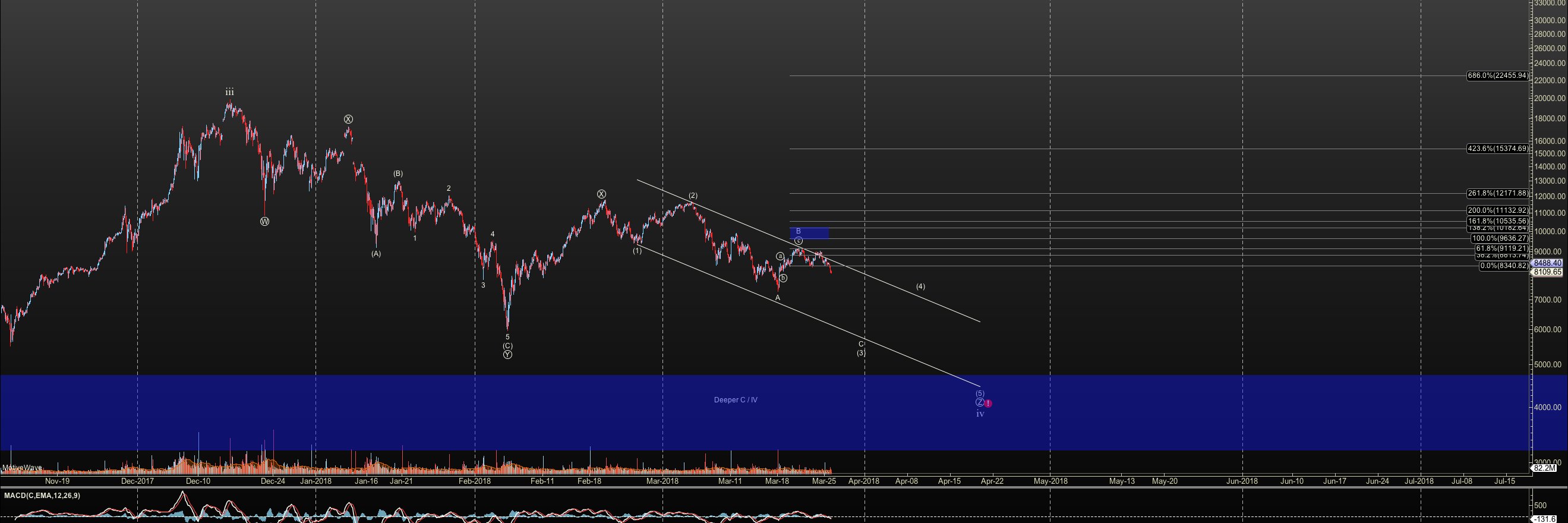Click the May-2018 date on time axis
The image size is (1568, 523).
pyautogui.click(x=1050, y=481)
